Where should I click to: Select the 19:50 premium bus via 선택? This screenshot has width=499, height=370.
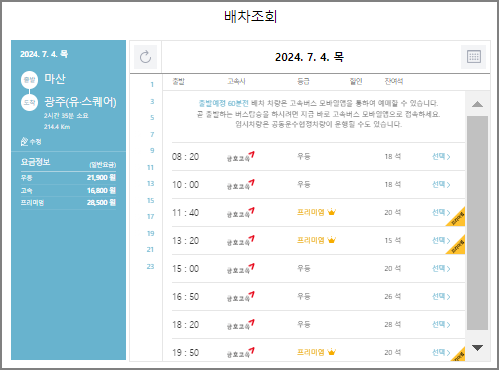[441, 352]
